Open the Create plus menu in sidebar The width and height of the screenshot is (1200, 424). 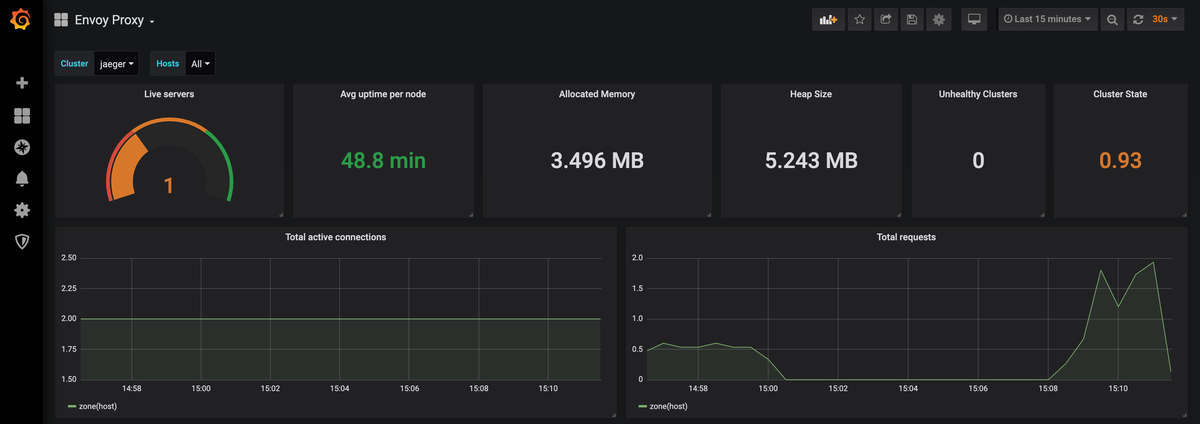coord(21,83)
